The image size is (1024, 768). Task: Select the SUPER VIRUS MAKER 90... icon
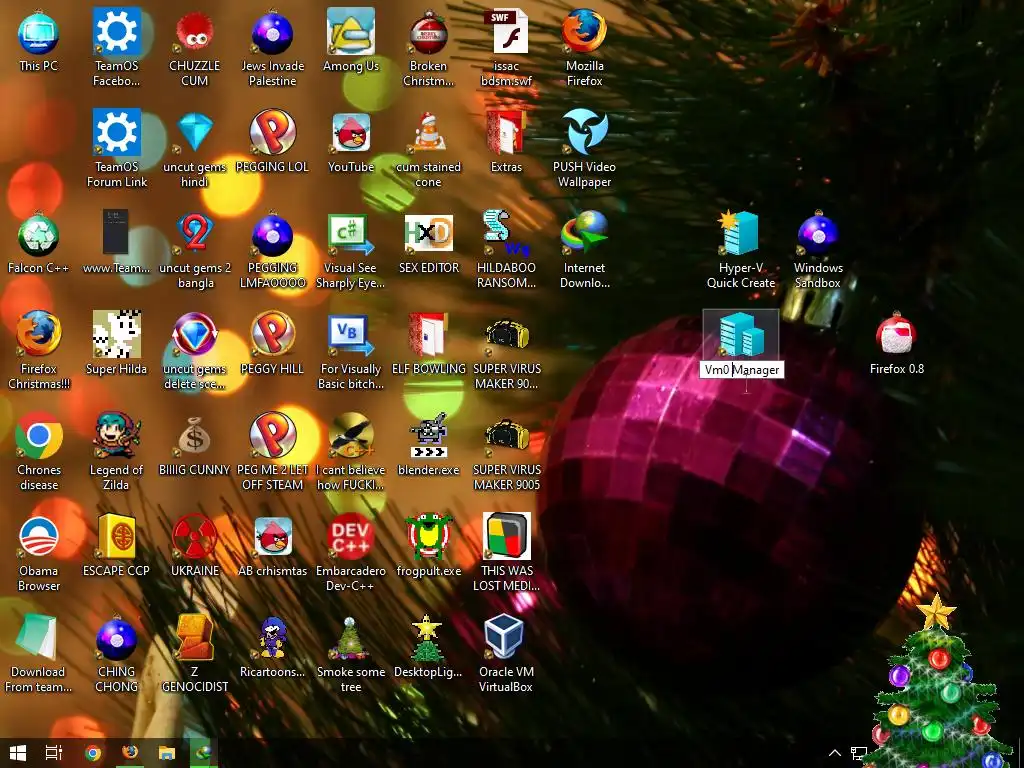[x=506, y=334]
